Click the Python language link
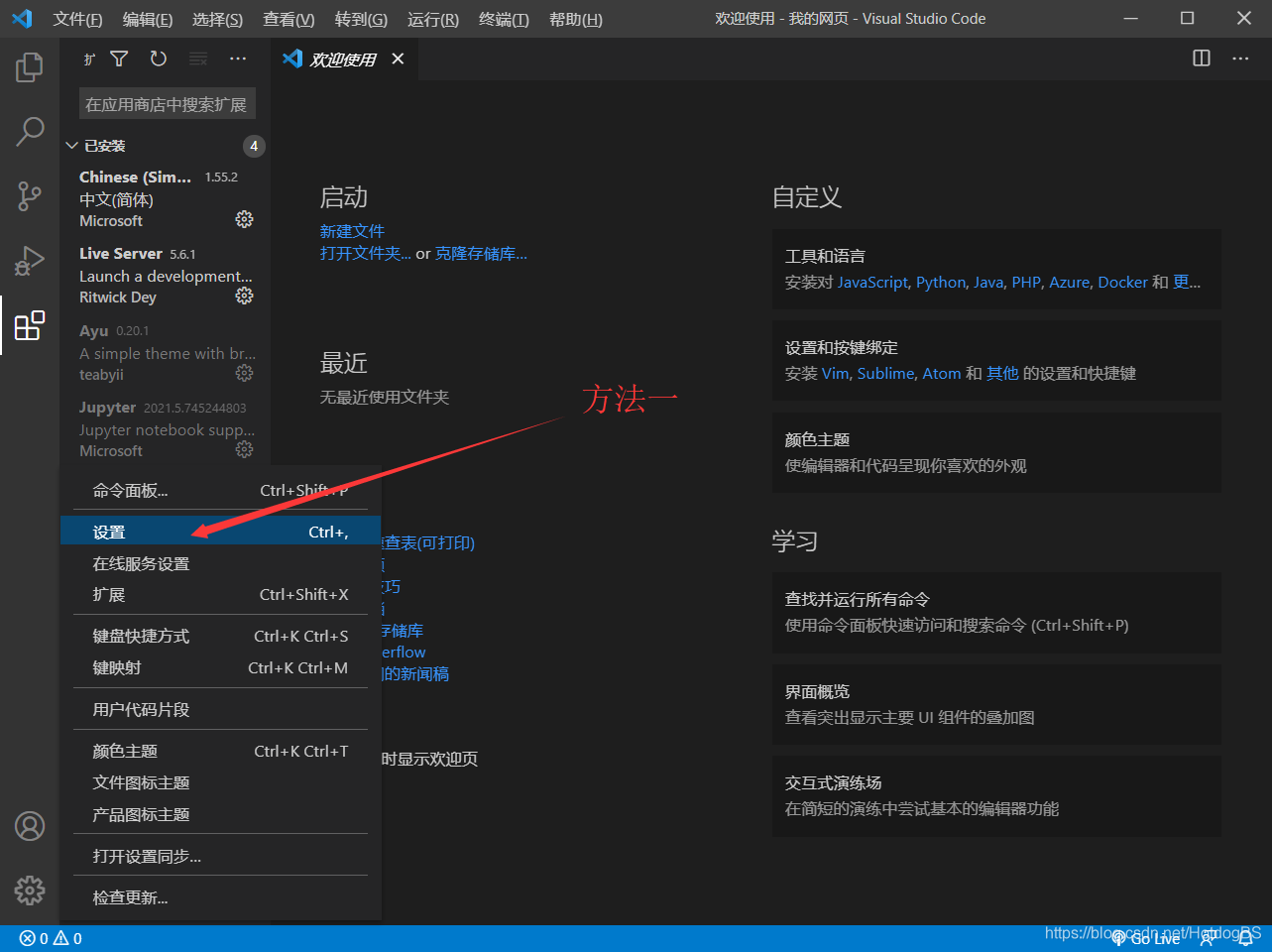 tap(941, 282)
